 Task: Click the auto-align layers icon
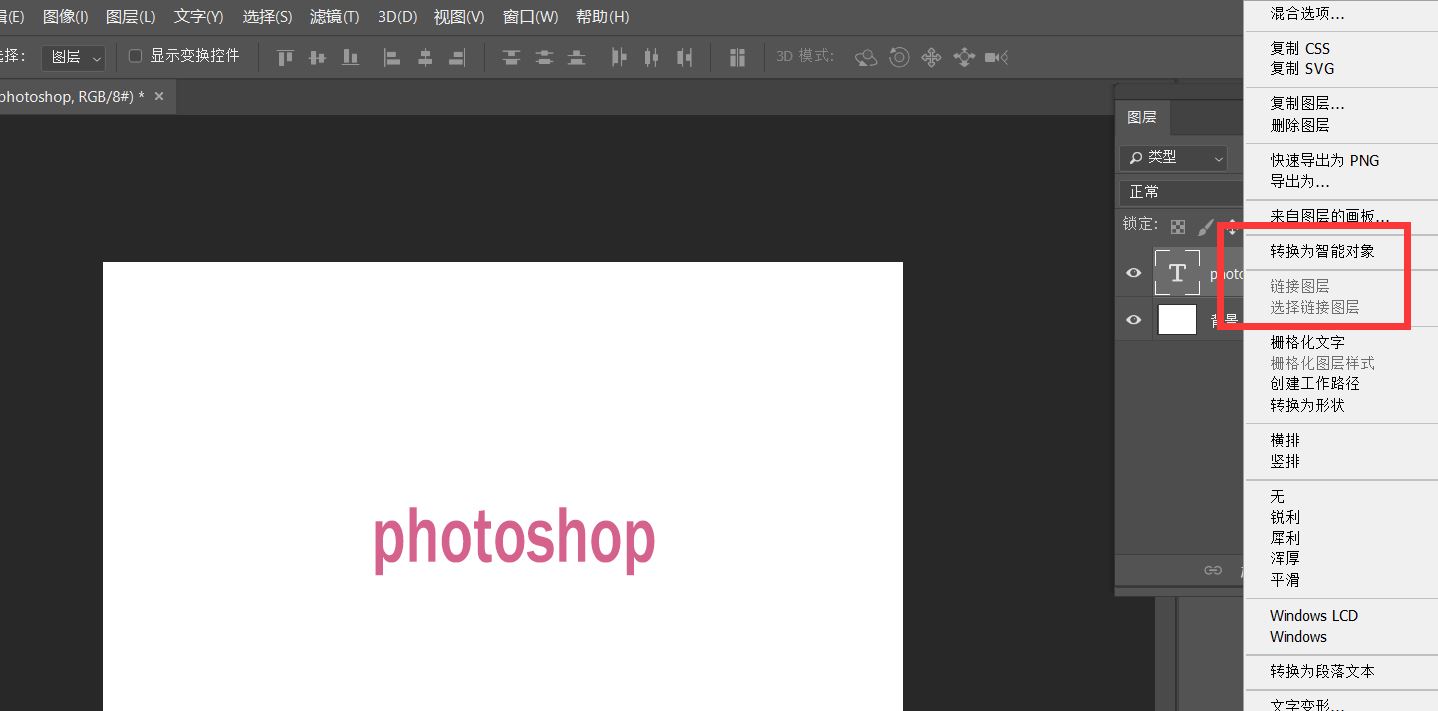pos(738,57)
